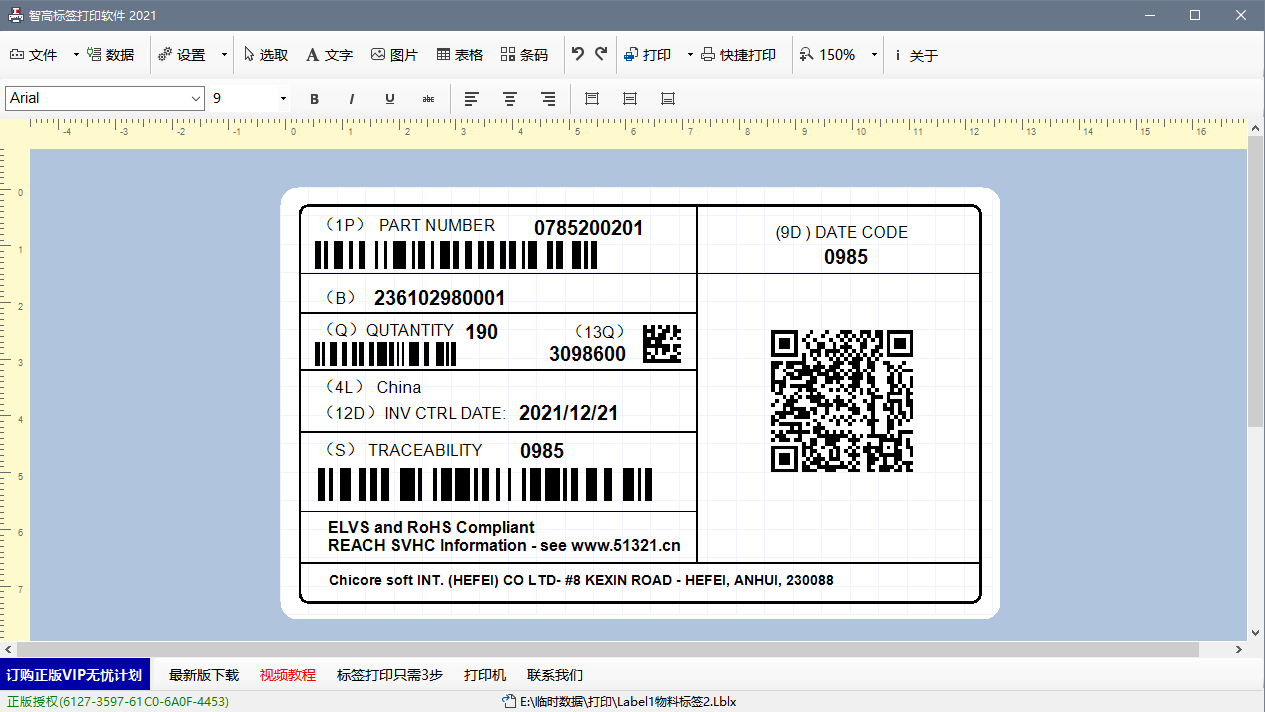Click the 快捷打印 quick print button
The image size is (1265, 712).
738,55
